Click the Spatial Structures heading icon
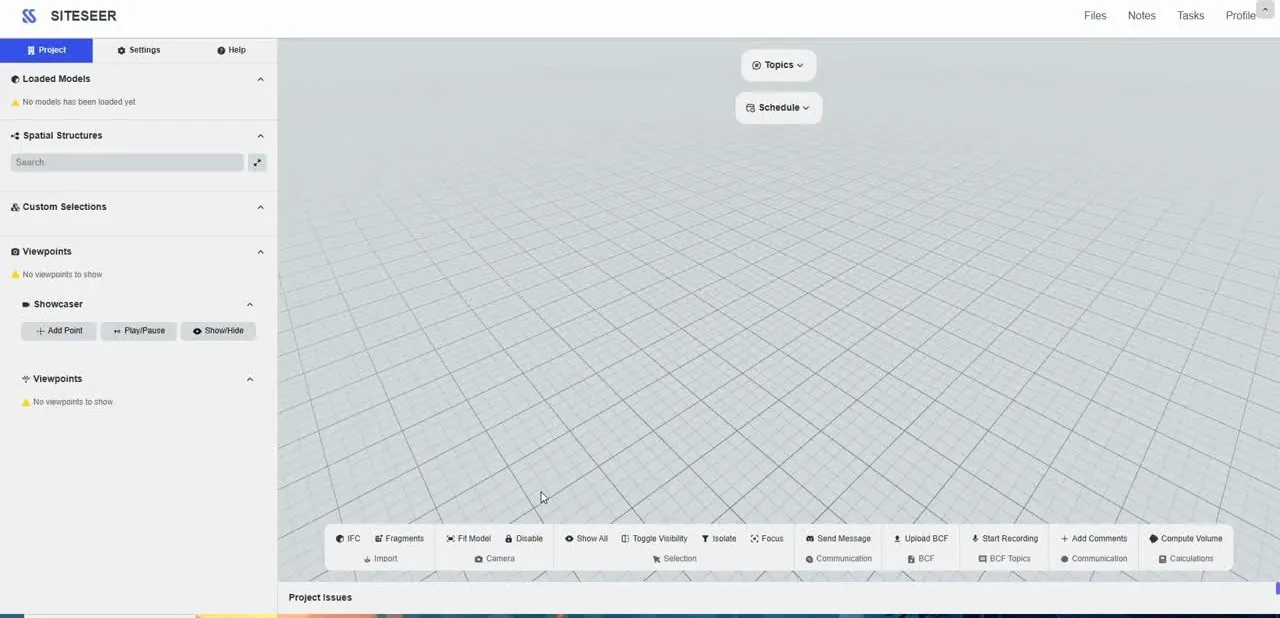Image resolution: width=1280 pixels, height=618 pixels. 15,136
